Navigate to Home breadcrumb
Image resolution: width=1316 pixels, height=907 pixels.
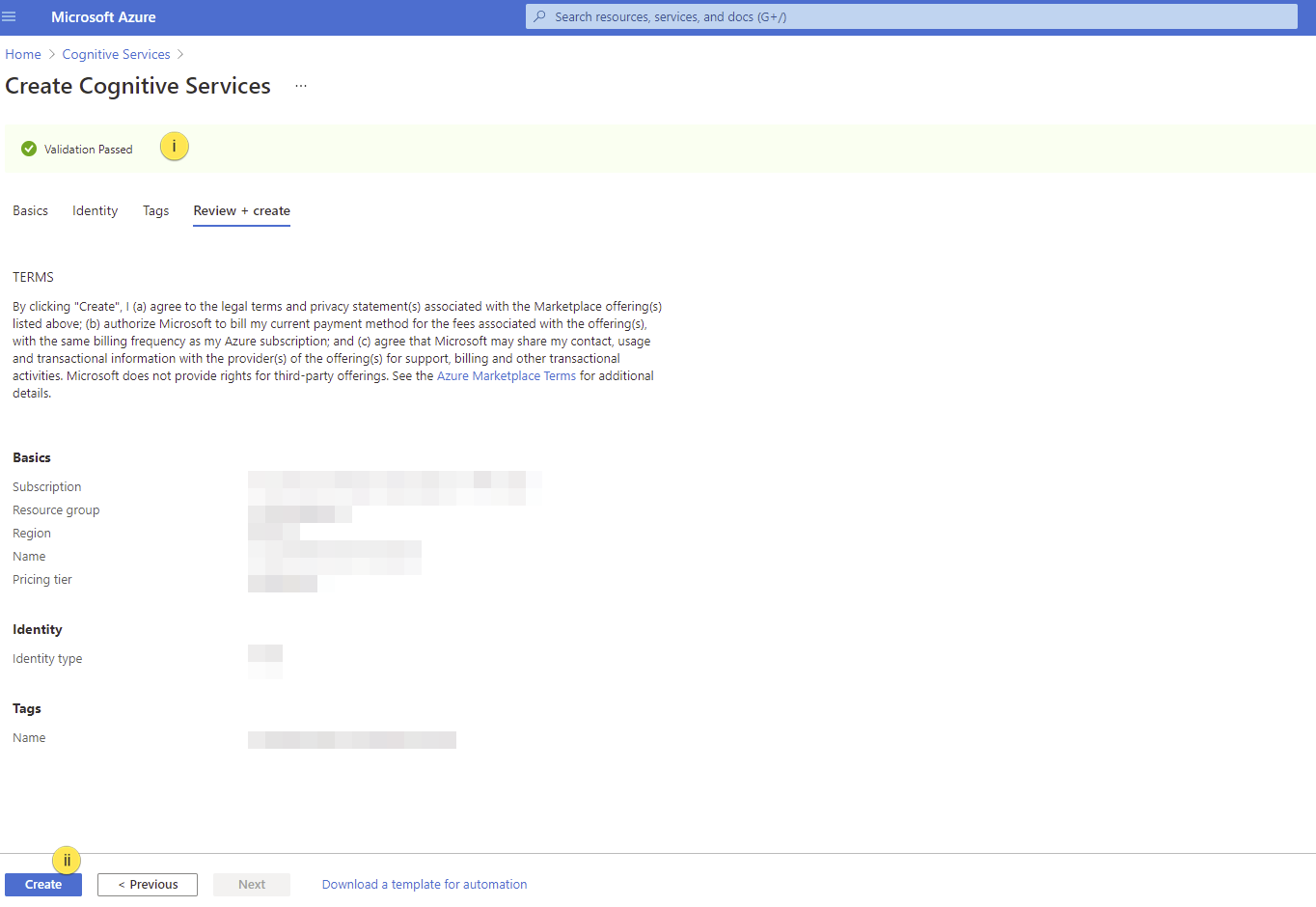pyautogui.click(x=23, y=54)
